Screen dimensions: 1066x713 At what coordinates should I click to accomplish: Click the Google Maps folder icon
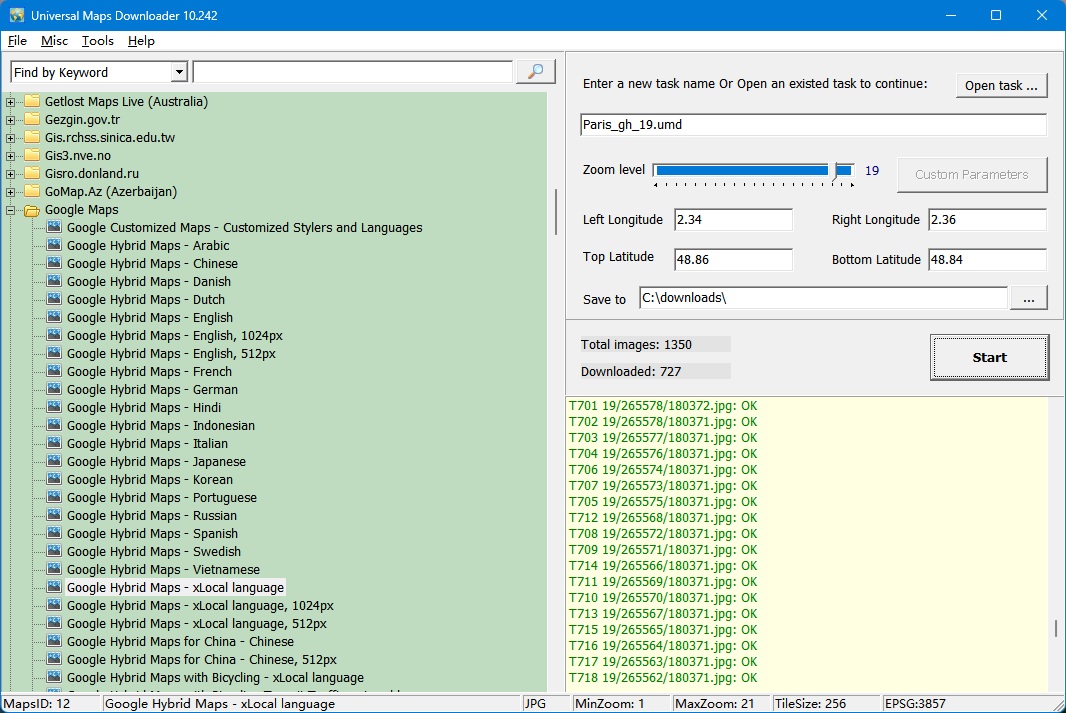pos(32,210)
